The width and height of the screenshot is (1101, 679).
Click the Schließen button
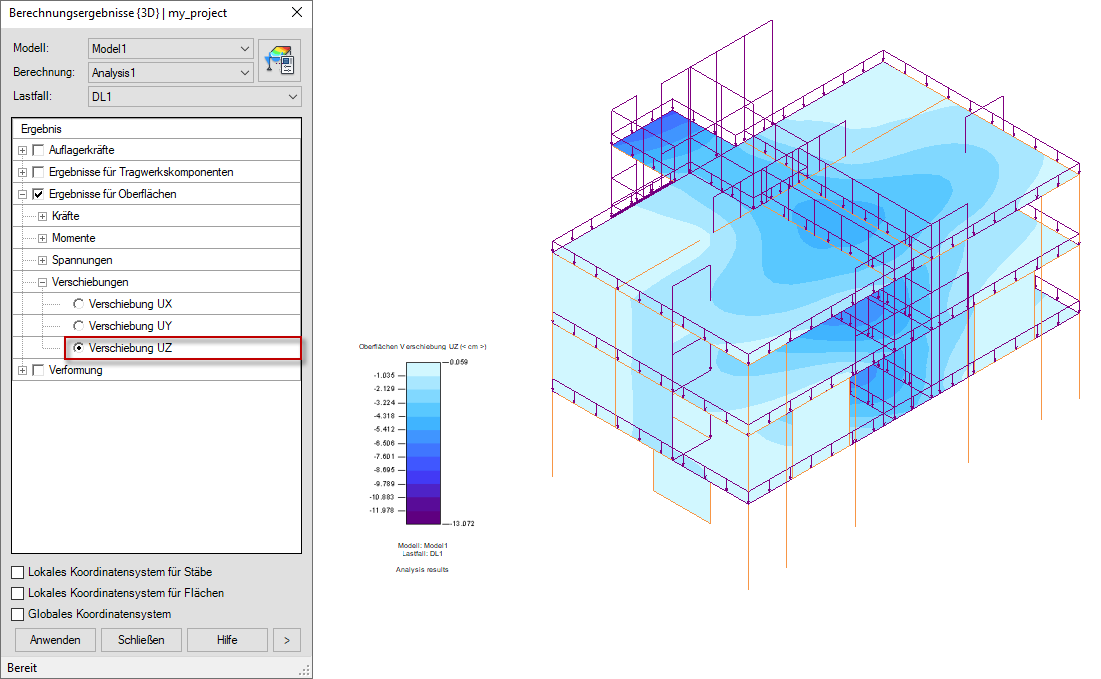tap(141, 640)
